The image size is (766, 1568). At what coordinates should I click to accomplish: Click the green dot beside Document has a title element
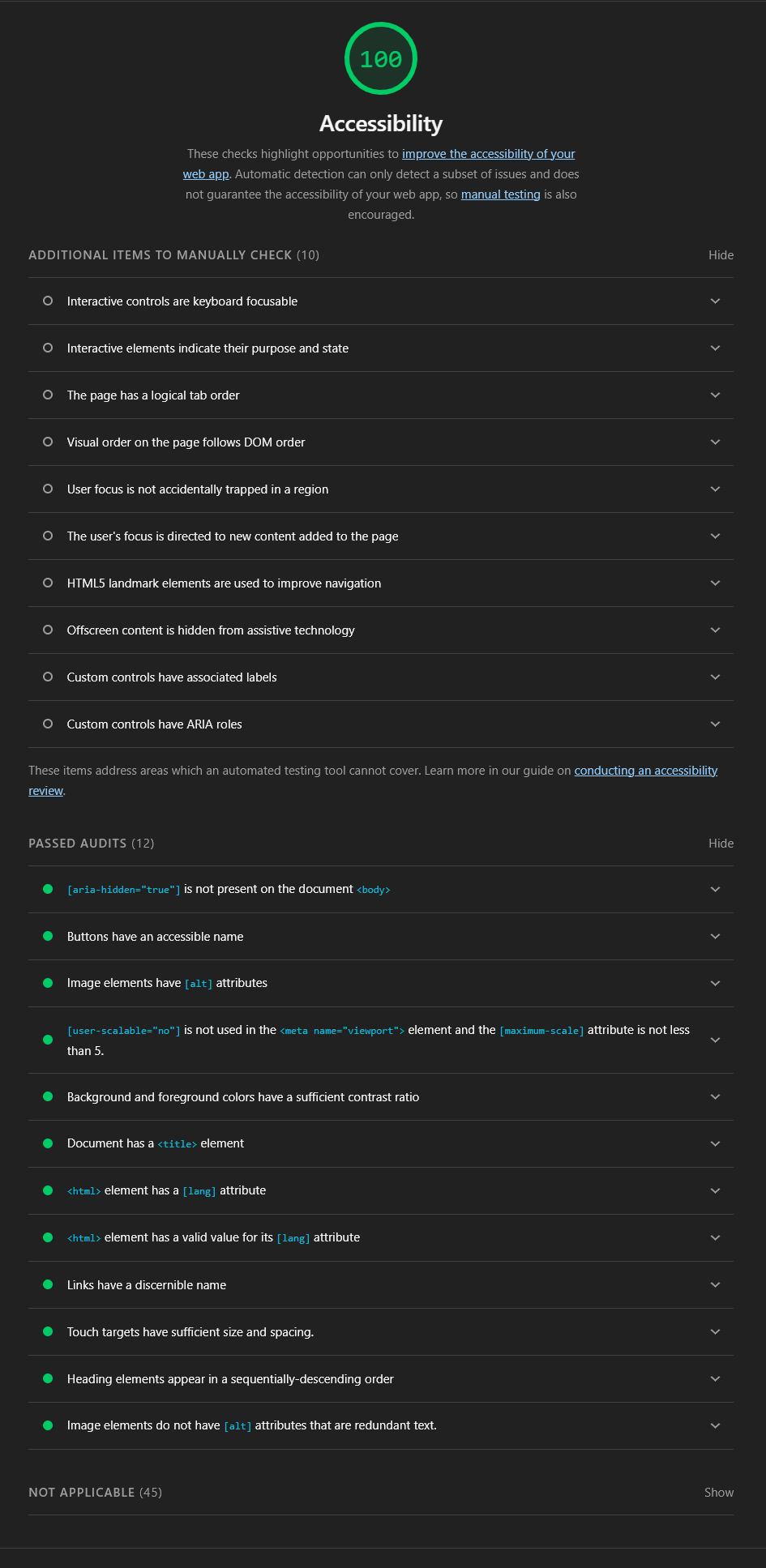[48, 1143]
